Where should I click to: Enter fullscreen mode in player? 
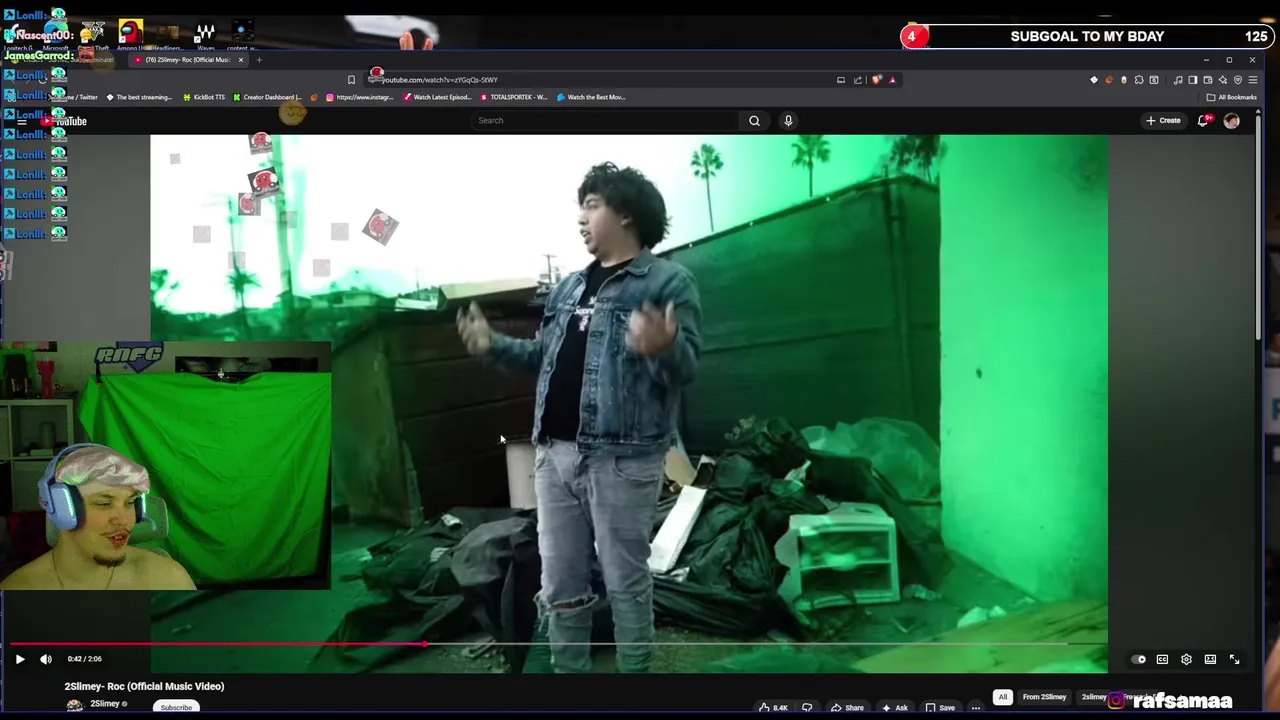[1234, 659]
